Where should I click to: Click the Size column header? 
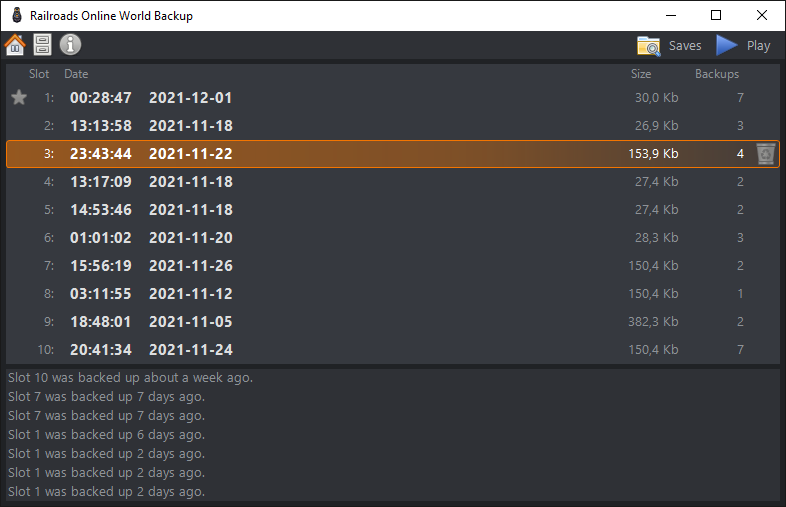point(641,74)
